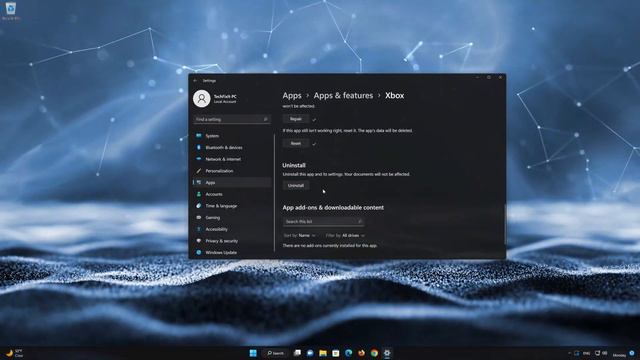The height and width of the screenshot is (360, 640).
Task: Launch Firefox from the taskbar
Action: pyautogui.click(x=361, y=353)
